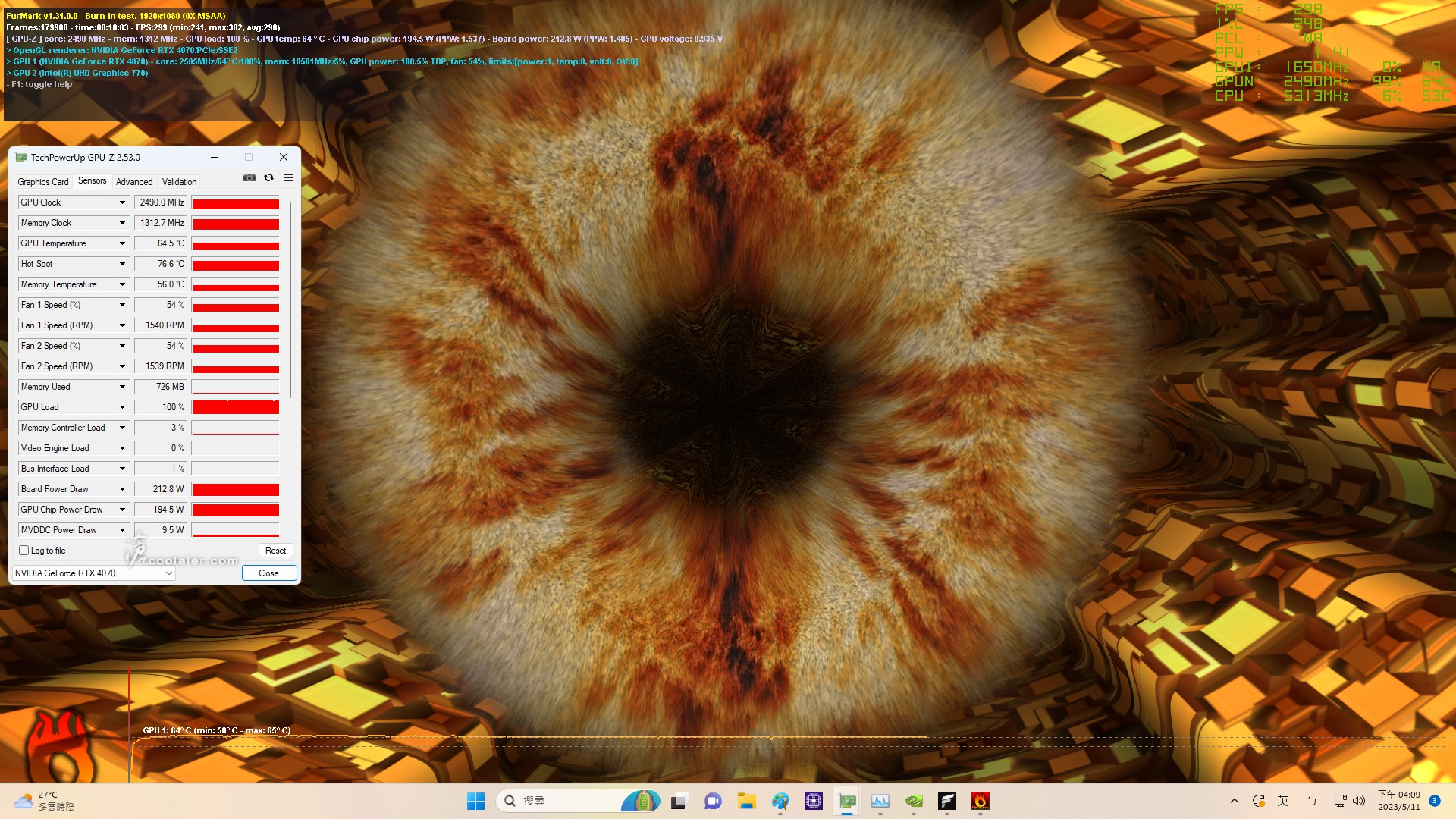Image resolution: width=1456 pixels, height=819 pixels.
Task: Click the GPU-Z sensor list scrollbar
Action: pos(290,300)
